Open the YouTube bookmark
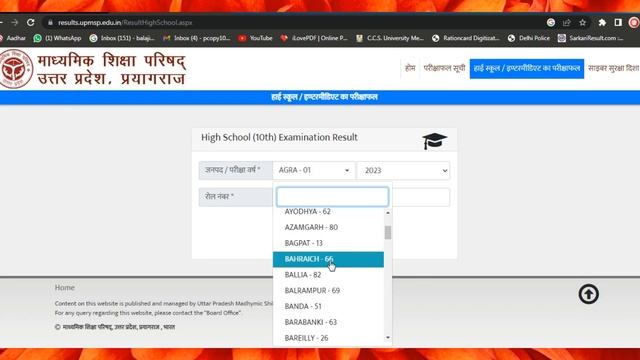The width and height of the screenshot is (640, 360). click(256, 38)
